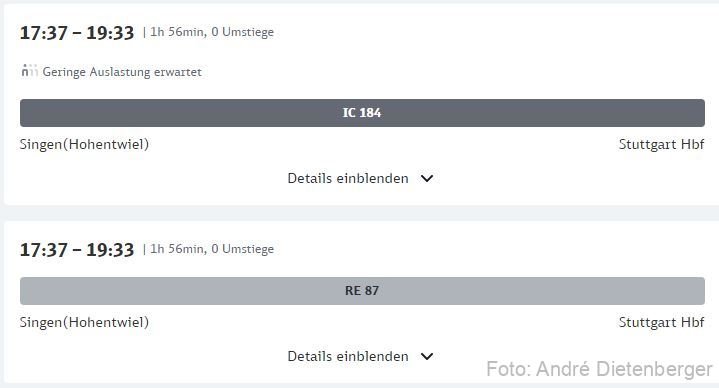Screen dimensions: 719x388
Task: Click the occupancy icon beside Geringe Auslastung
Action: click(x=29, y=71)
